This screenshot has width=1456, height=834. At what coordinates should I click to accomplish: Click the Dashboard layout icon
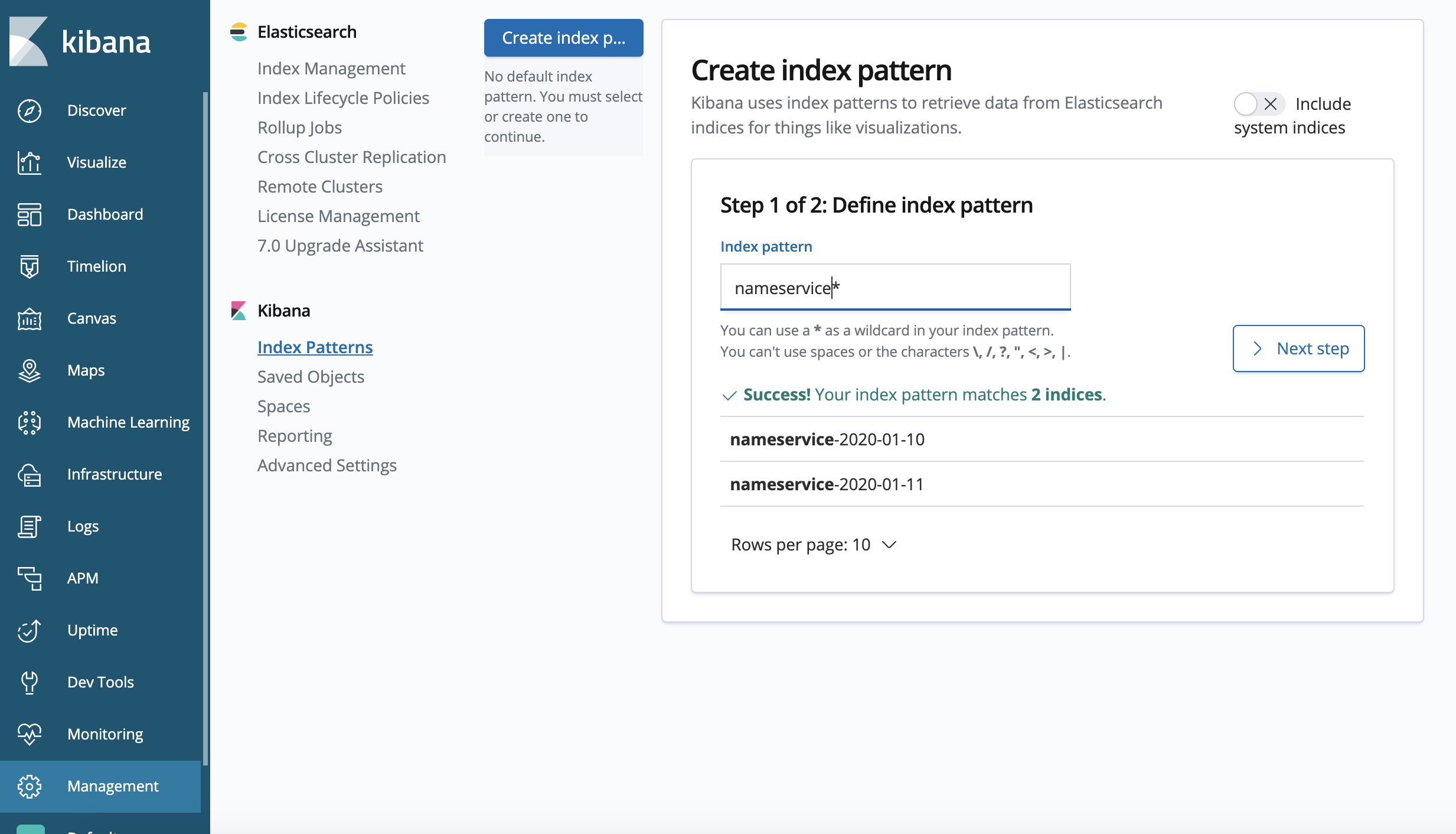pos(29,214)
